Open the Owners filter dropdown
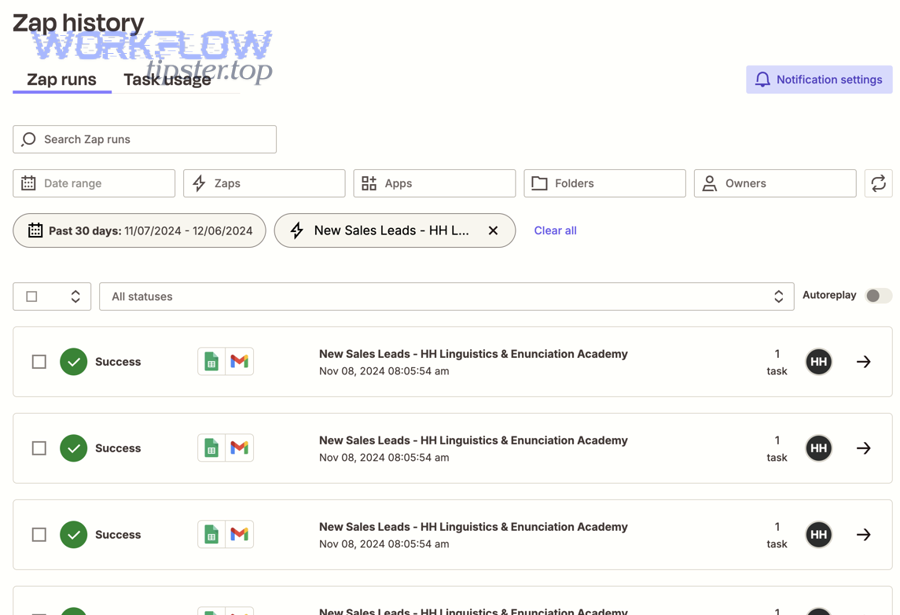The width and height of the screenshot is (900, 615). (x=775, y=183)
